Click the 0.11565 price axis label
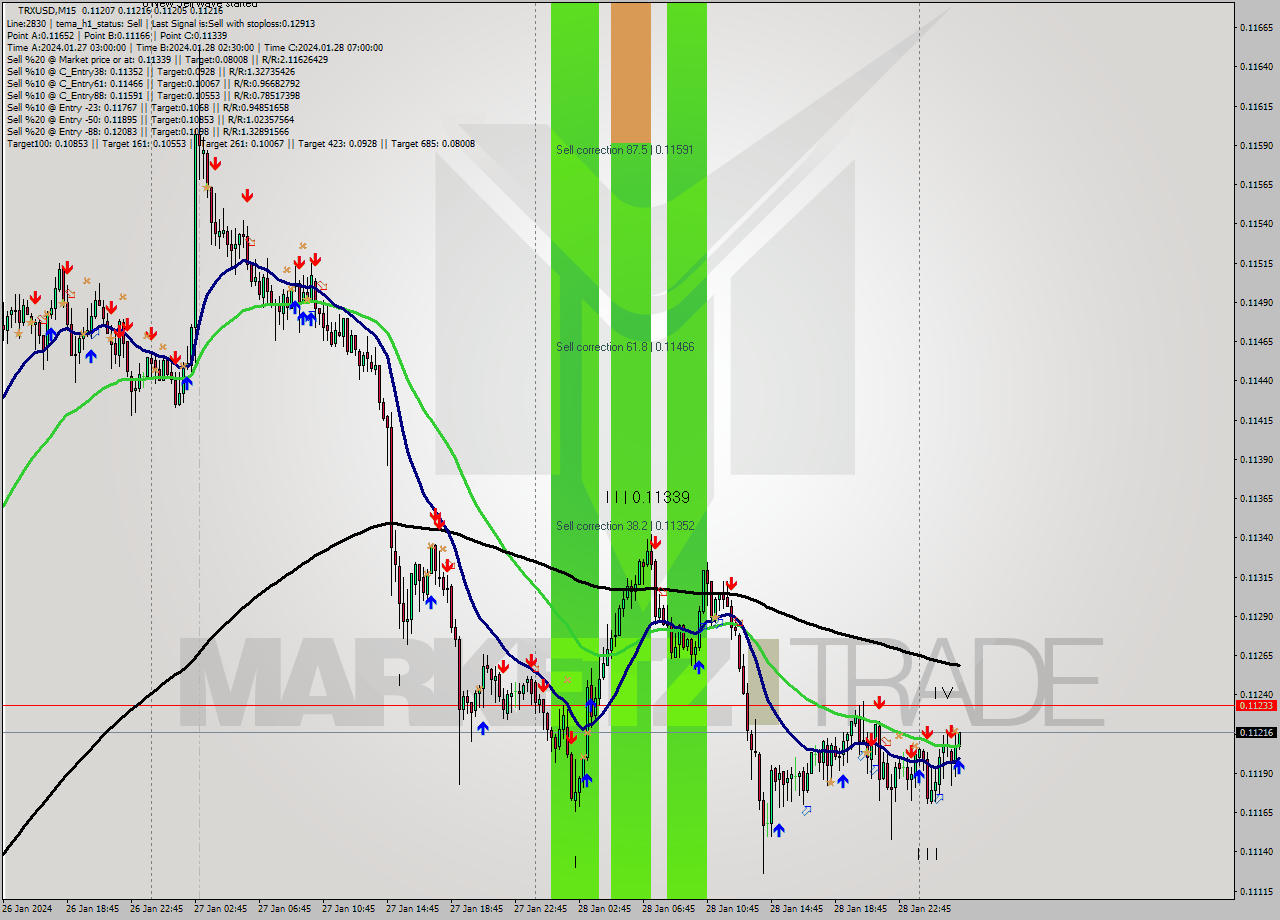The height and width of the screenshot is (920, 1280). coord(1256,184)
